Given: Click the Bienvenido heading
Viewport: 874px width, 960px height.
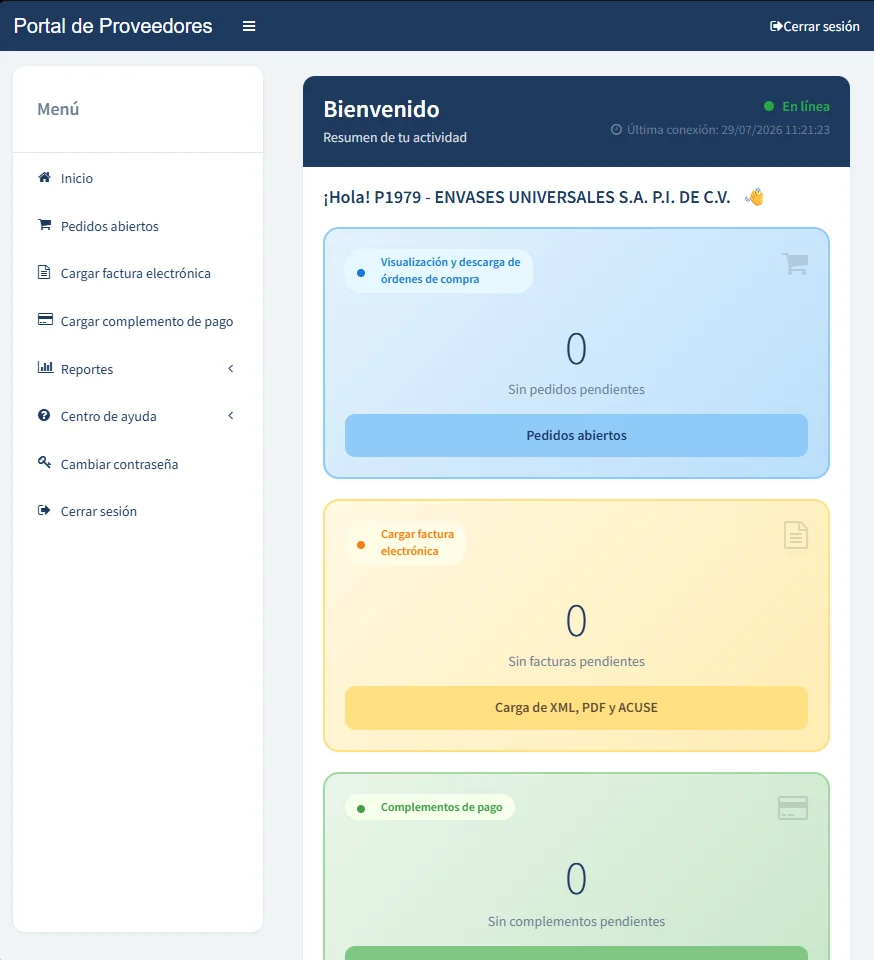Looking at the screenshot, I should click(381, 109).
